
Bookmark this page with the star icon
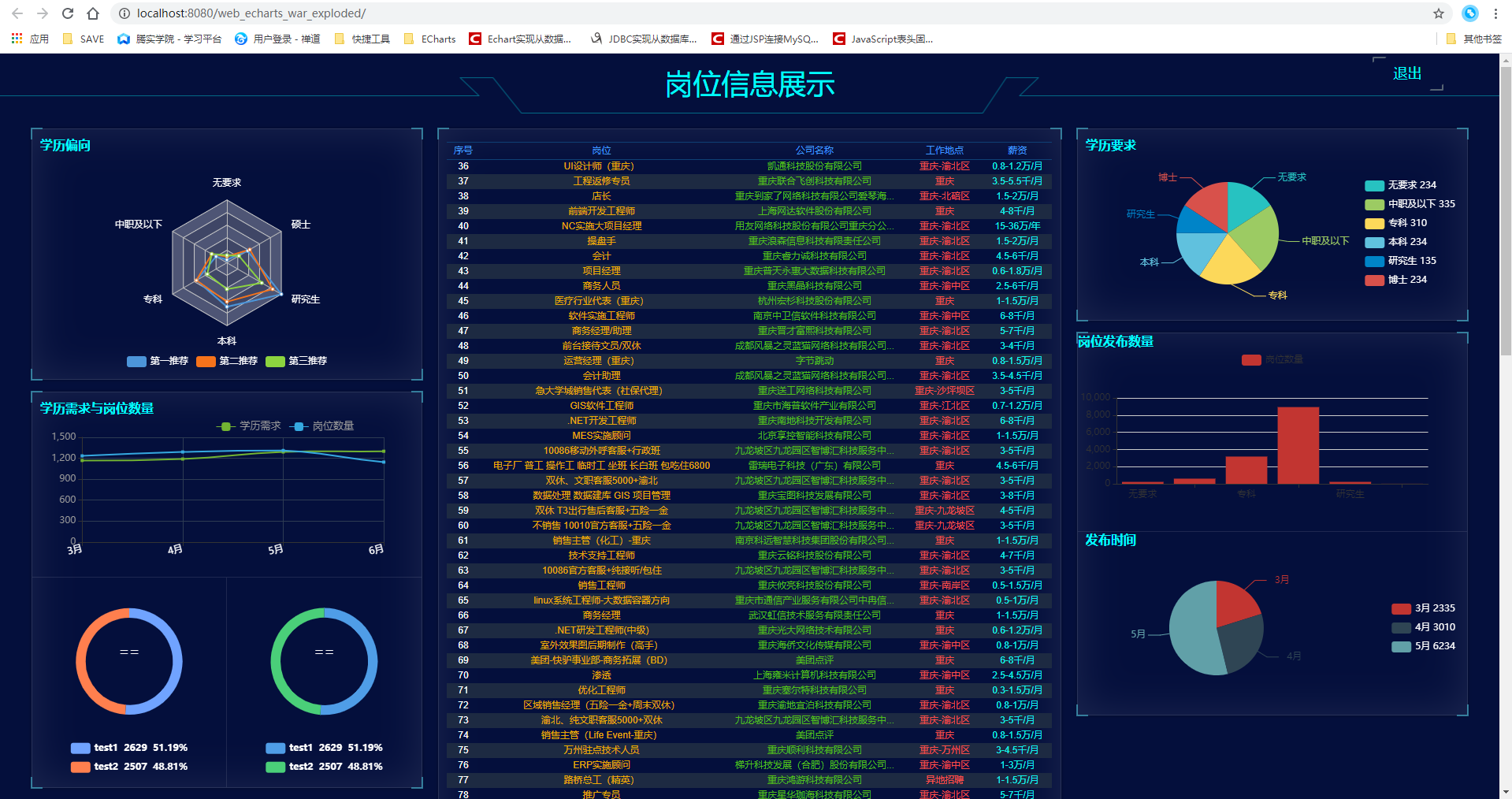click(1439, 13)
